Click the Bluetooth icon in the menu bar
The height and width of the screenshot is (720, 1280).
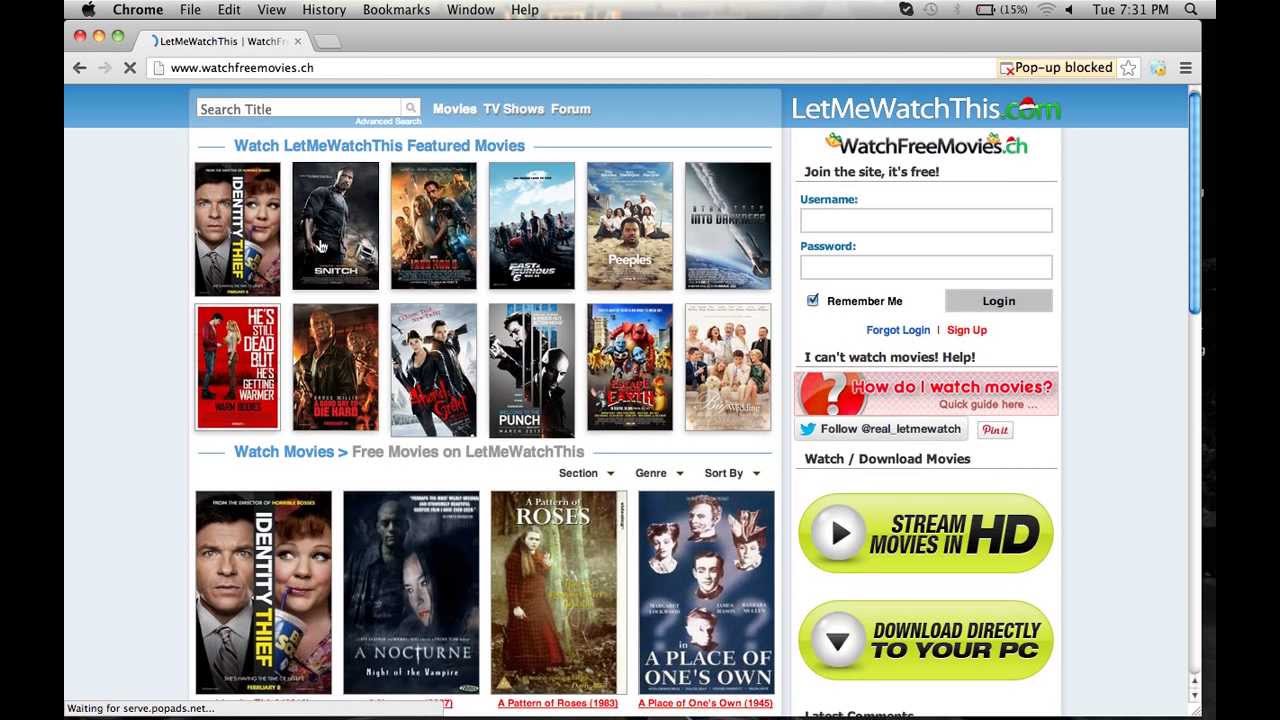(x=957, y=9)
